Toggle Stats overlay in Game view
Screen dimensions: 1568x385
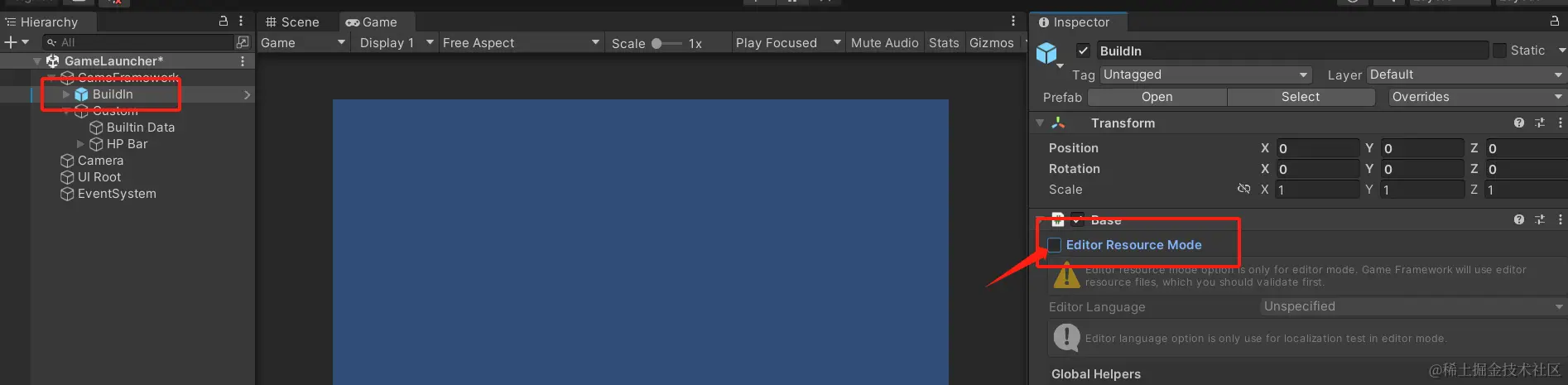tap(944, 43)
